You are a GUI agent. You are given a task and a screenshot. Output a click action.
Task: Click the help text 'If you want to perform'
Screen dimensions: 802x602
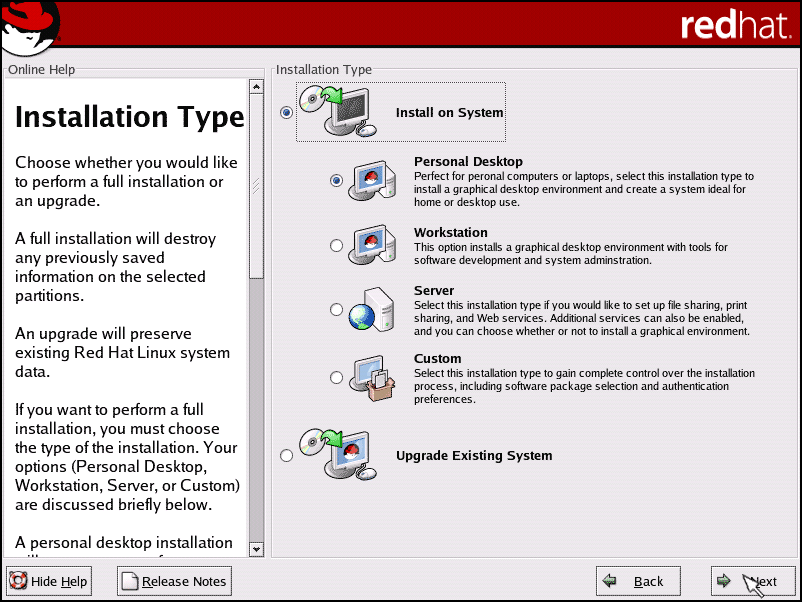[127, 457]
